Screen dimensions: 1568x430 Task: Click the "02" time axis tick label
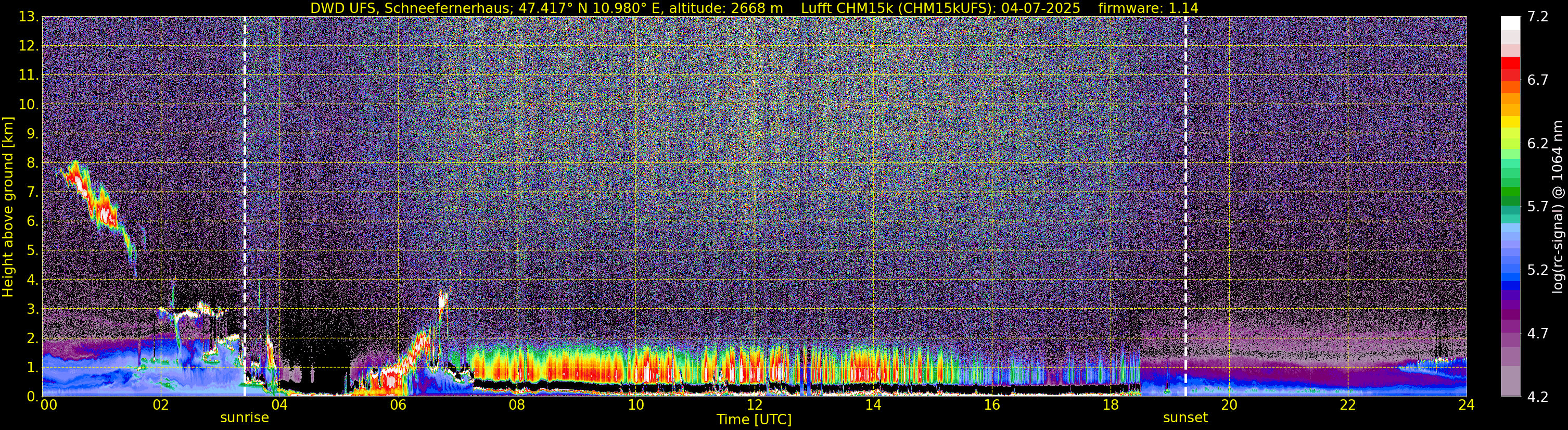[x=160, y=404]
